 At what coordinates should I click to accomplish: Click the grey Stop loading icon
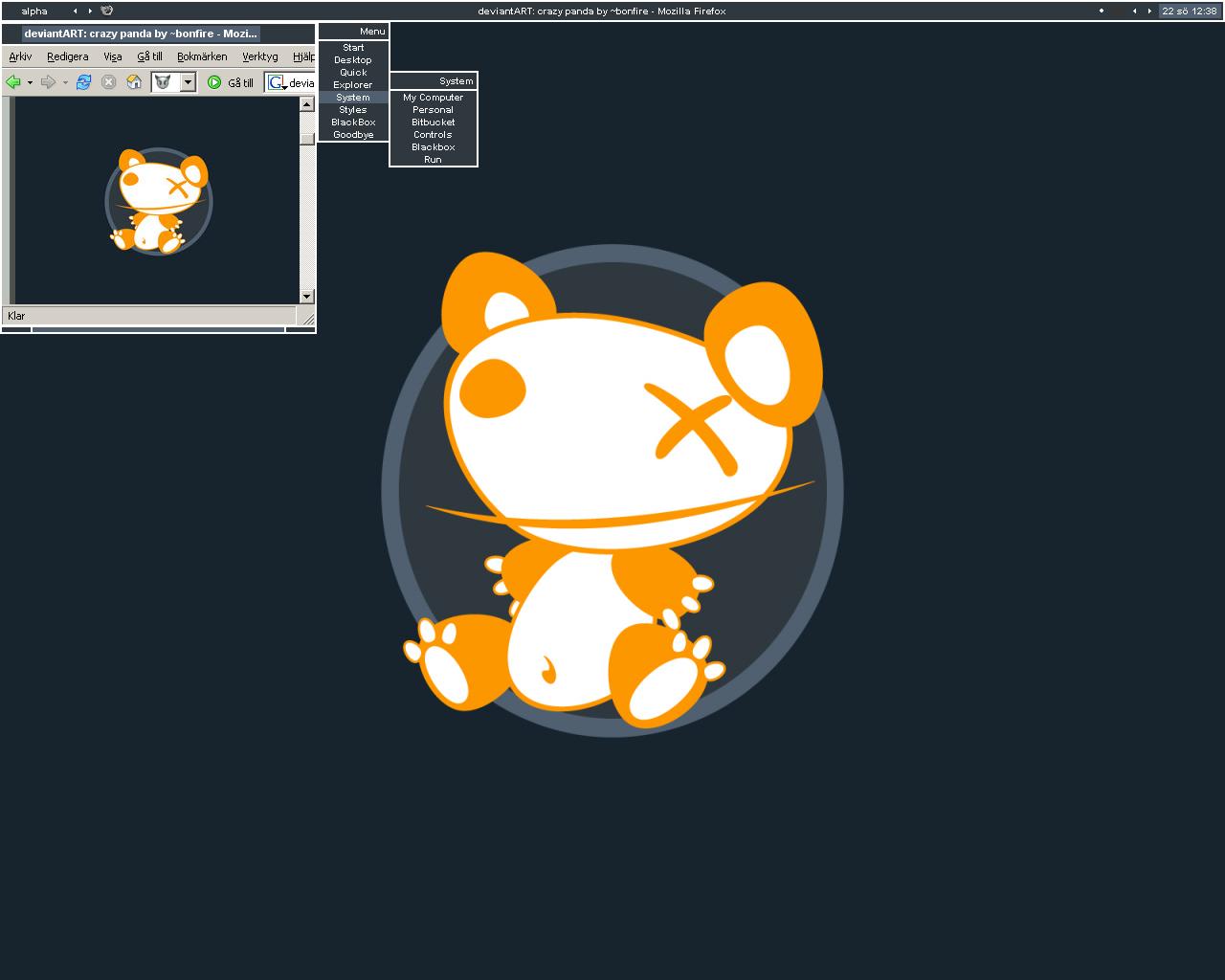(x=108, y=82)
